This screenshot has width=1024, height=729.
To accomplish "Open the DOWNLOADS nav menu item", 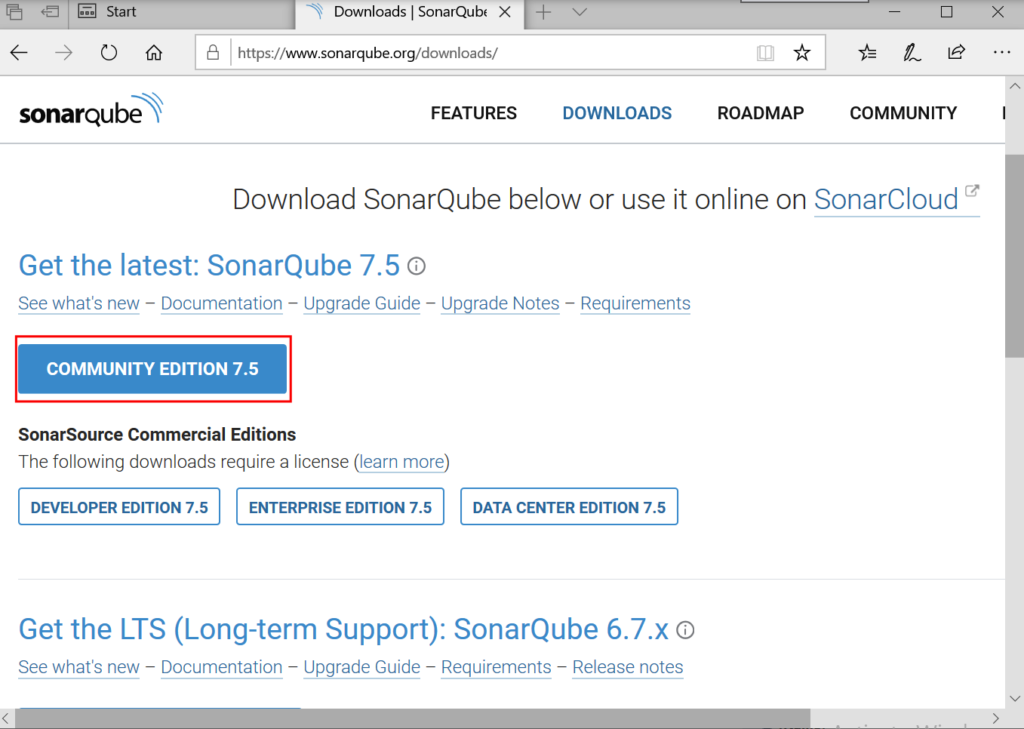I will (x=617, y=113).
